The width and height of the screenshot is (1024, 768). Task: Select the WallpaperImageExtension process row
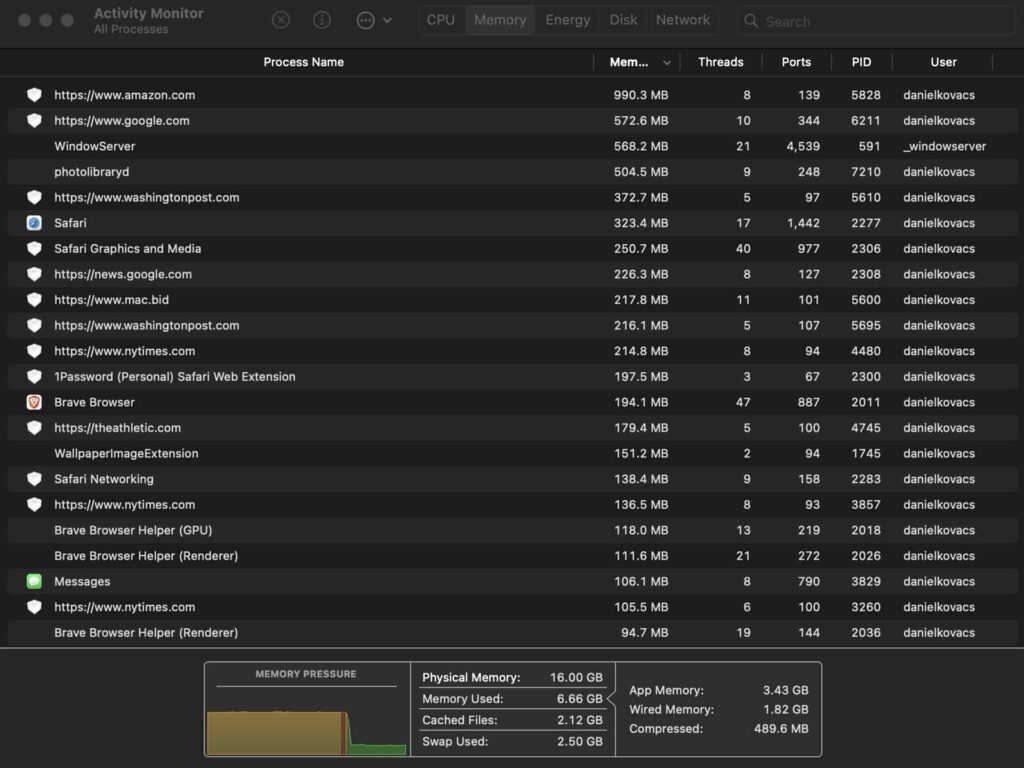[513, 453]
